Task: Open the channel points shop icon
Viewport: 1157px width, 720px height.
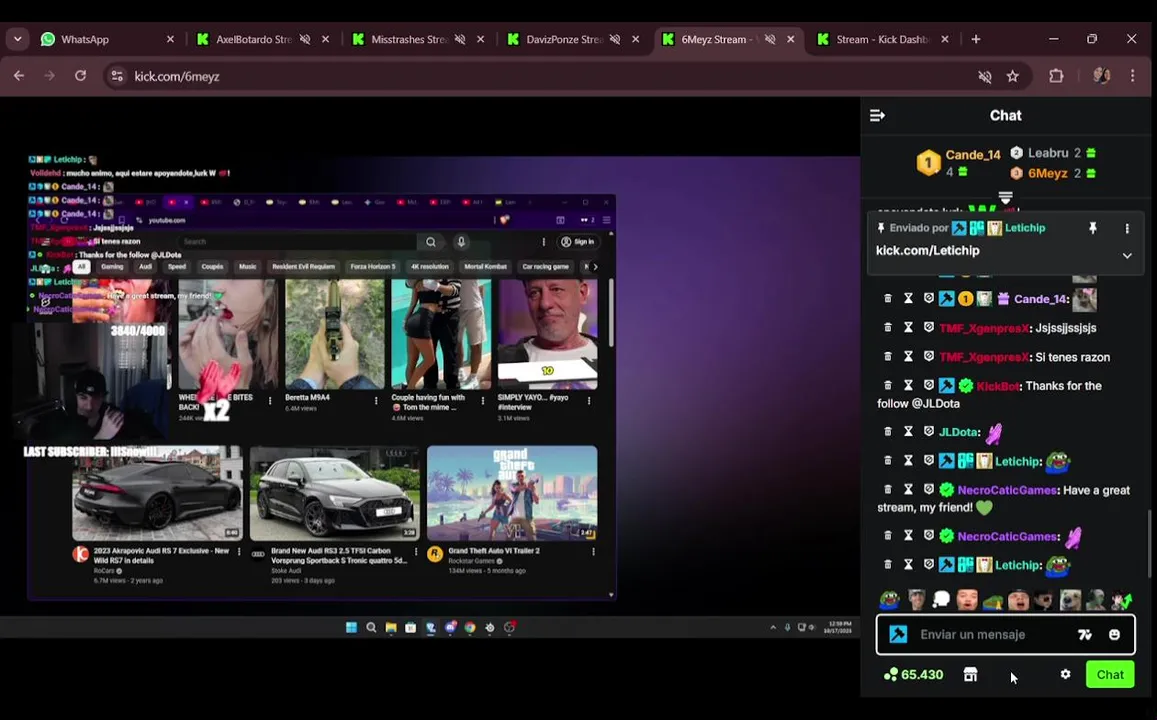Action: click(x=970, y=674)
